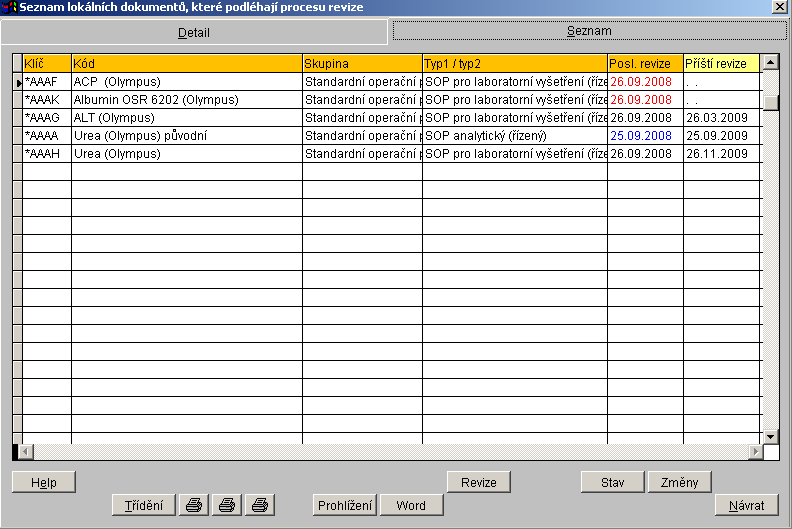Click the Prohlížení button
The height and width of the screenshot is (529, 792).
(x=345, y=505)
